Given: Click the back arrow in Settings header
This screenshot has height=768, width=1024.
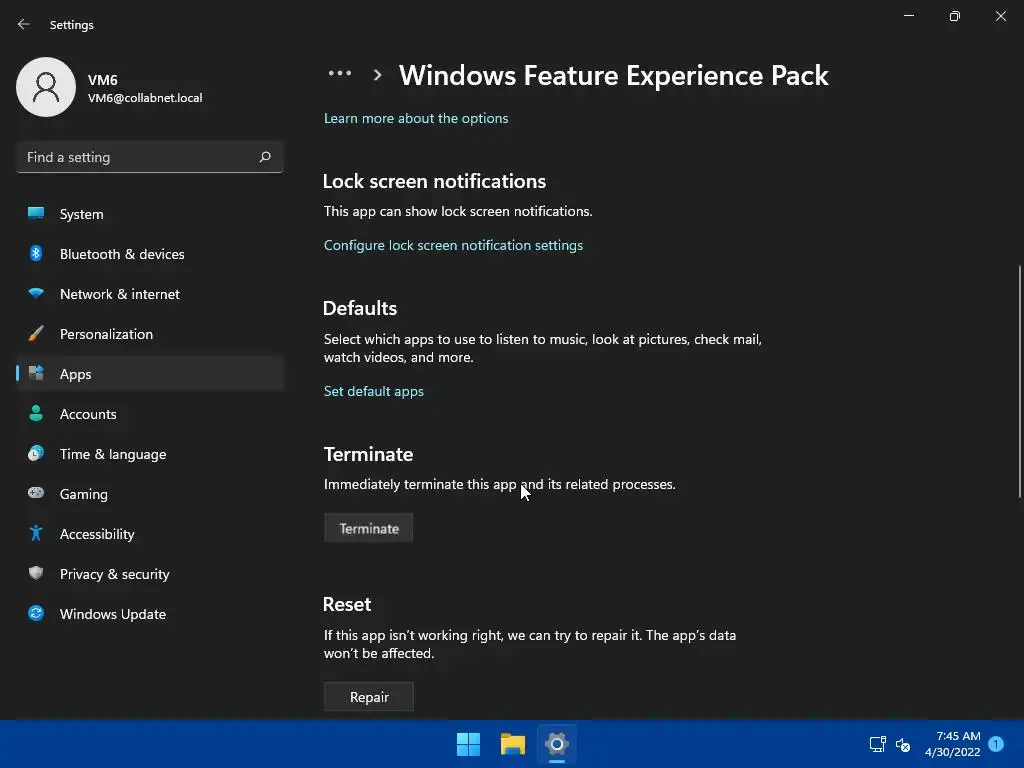Looking at the screenshot, I should point(24,24).
